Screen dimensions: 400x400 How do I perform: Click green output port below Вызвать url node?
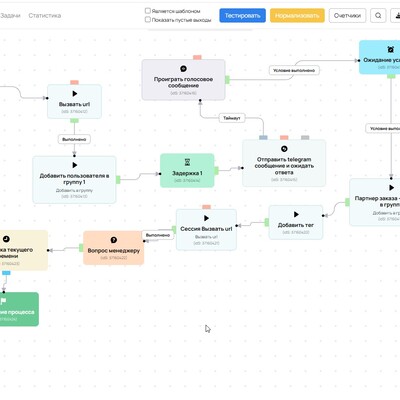tap(74, 120)
